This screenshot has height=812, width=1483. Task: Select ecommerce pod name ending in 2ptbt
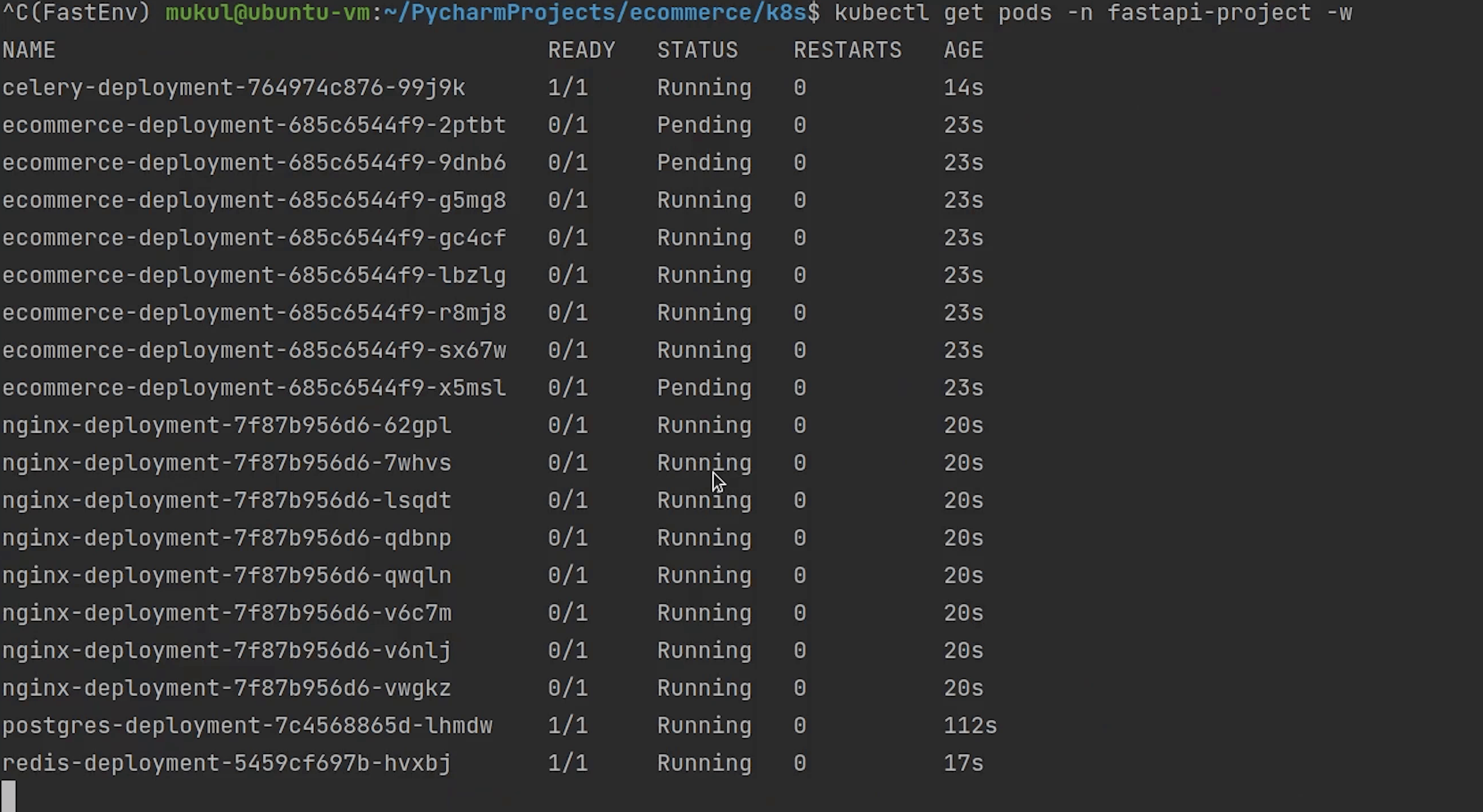point(254,125)
